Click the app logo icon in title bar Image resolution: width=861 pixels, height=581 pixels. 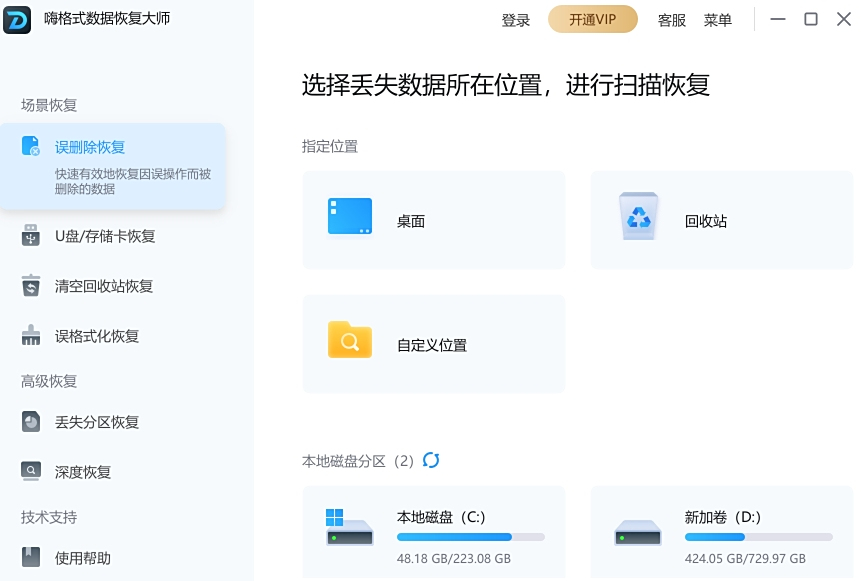17,19
